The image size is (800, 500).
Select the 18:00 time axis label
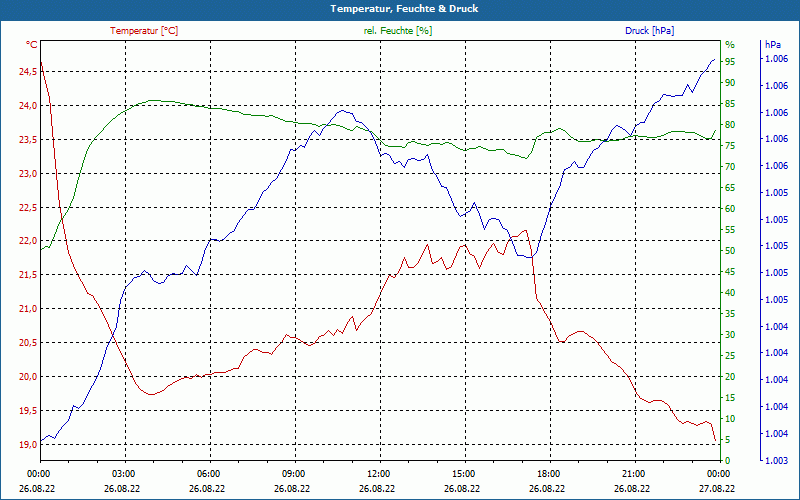(547, 473)
